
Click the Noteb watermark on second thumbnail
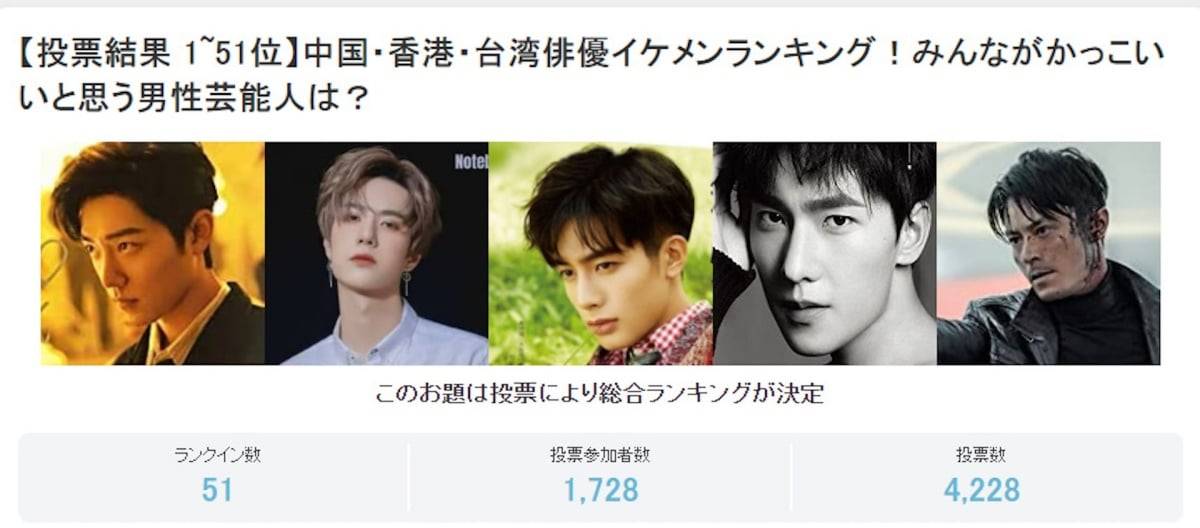point(470,162)
